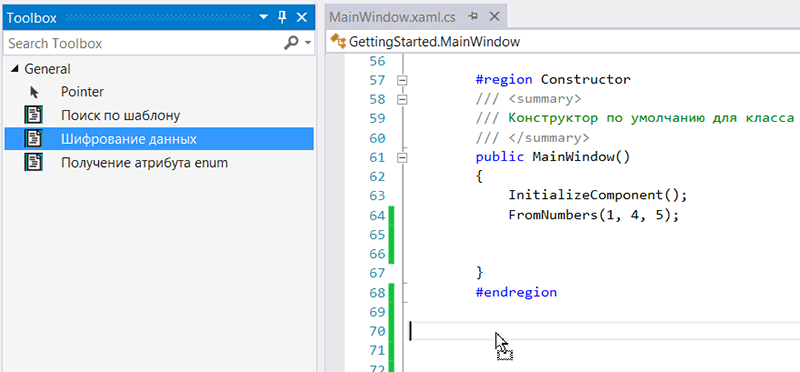Open the GettingStarted.MainWindow class dropdown

[562, 41]
